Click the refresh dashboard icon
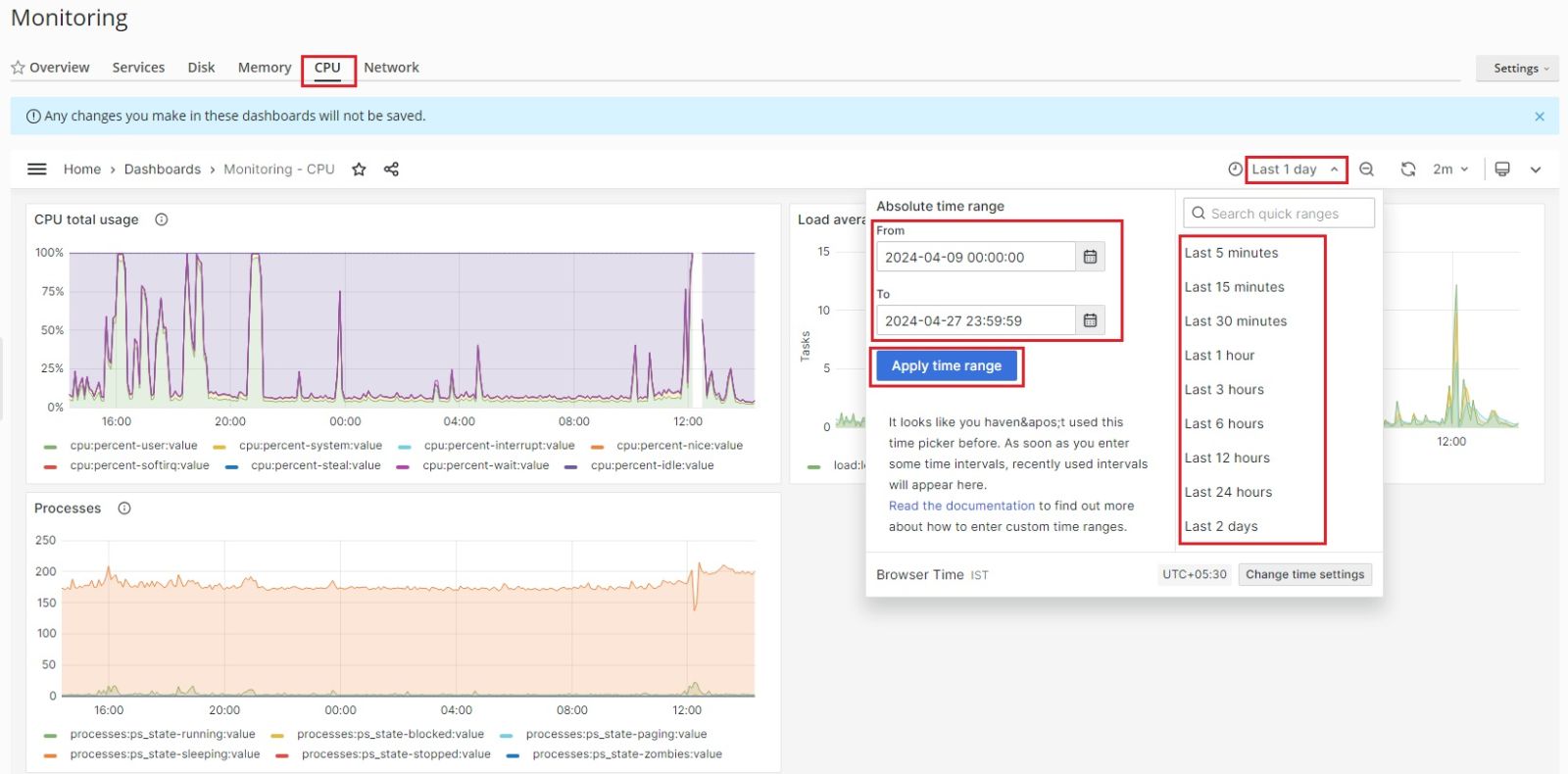The height and width of the screenshot is (774, 1568). pyautogui.click(x=1407, y=169)
